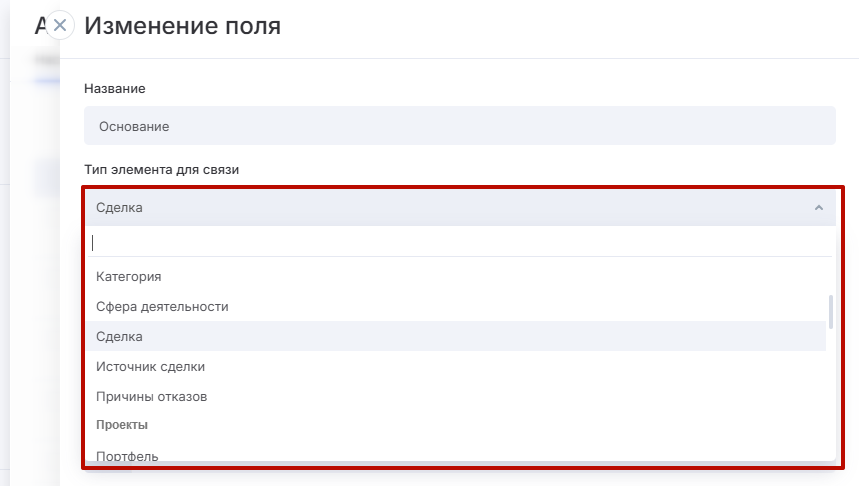Viewport: 859px width, 486px height.
Task: Focus the search field inside the dropdown
Action: click(460, 243)
